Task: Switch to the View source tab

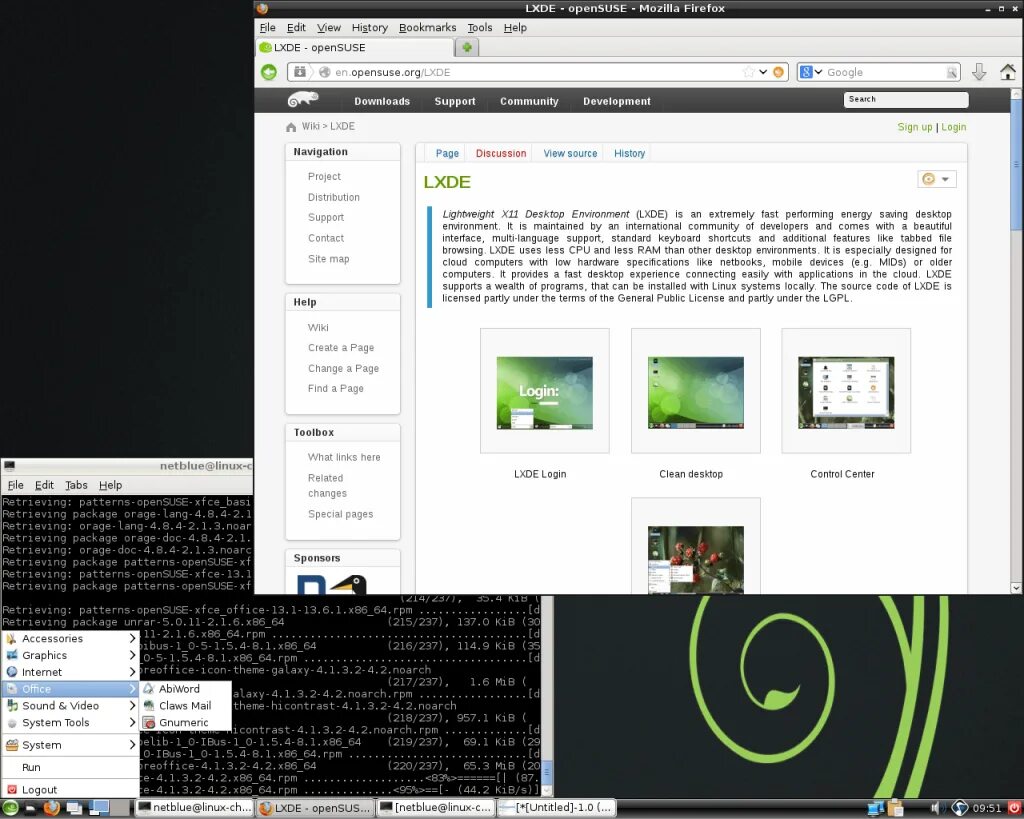Action: (x=570, y=153)
